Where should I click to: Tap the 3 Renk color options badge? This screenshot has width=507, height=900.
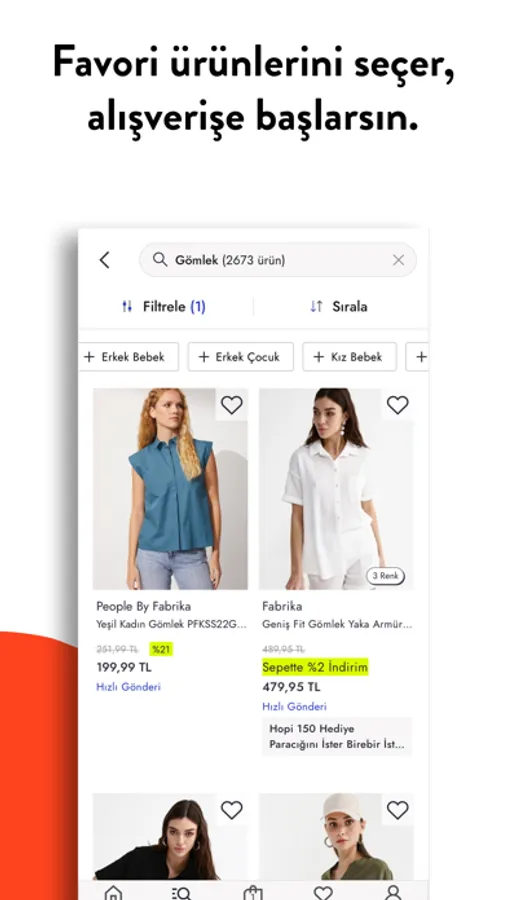386,576
